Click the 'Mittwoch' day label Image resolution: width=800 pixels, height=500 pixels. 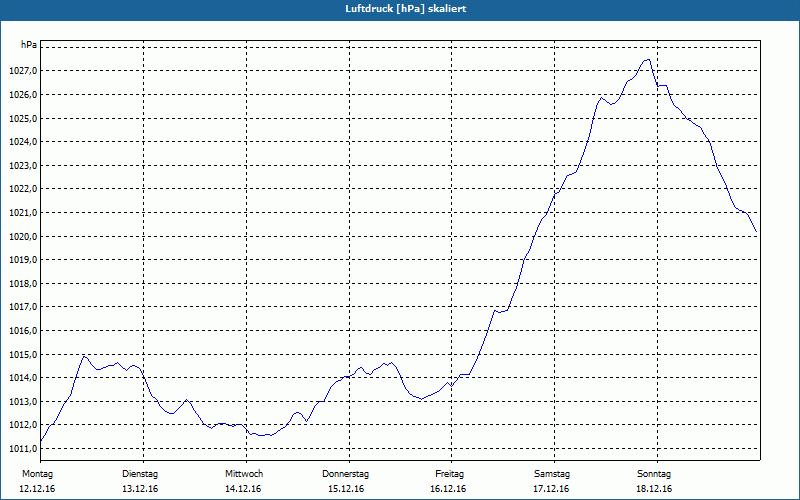click(244, 474)
